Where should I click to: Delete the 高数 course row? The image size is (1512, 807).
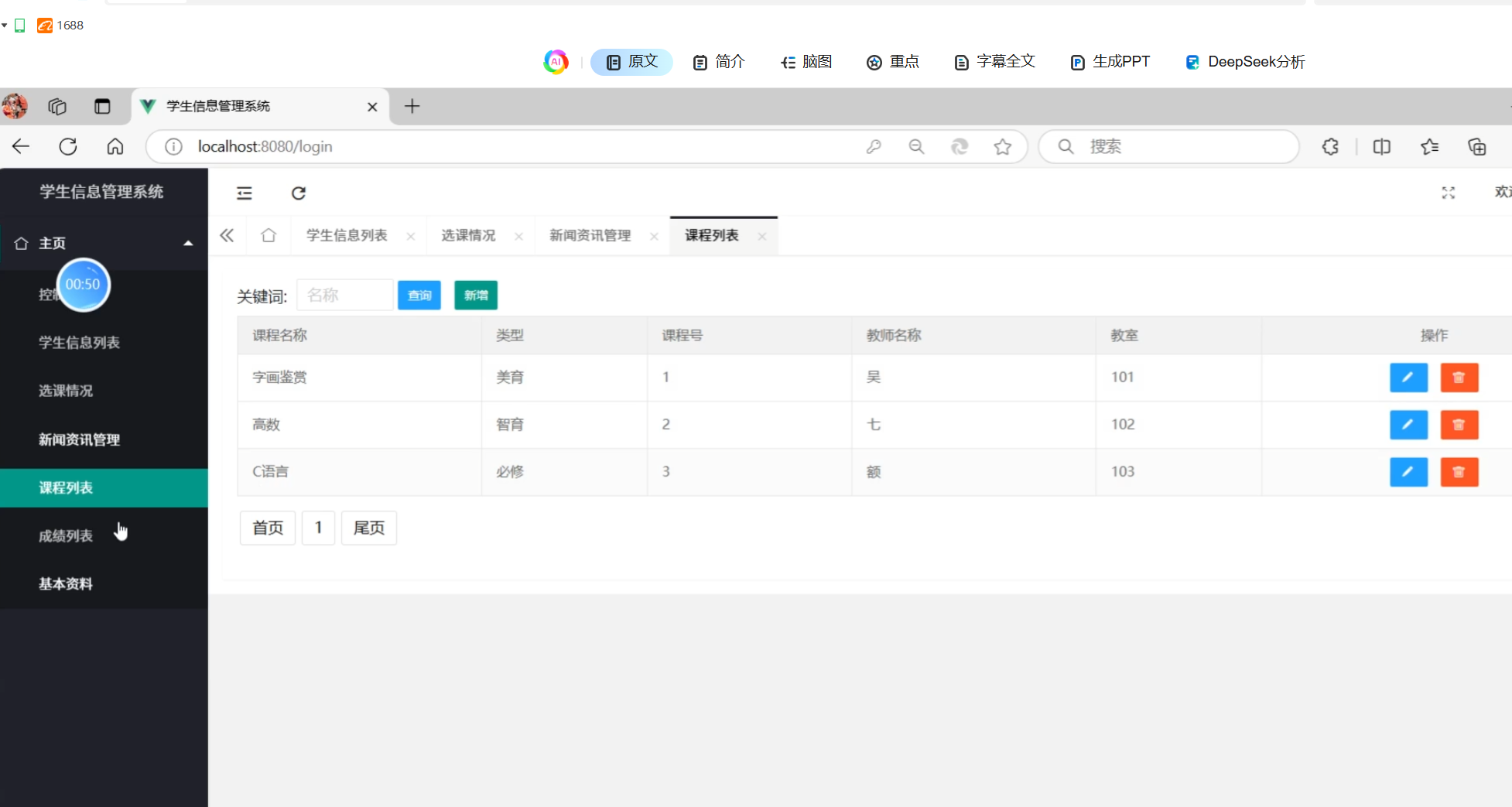[1459, 425]
